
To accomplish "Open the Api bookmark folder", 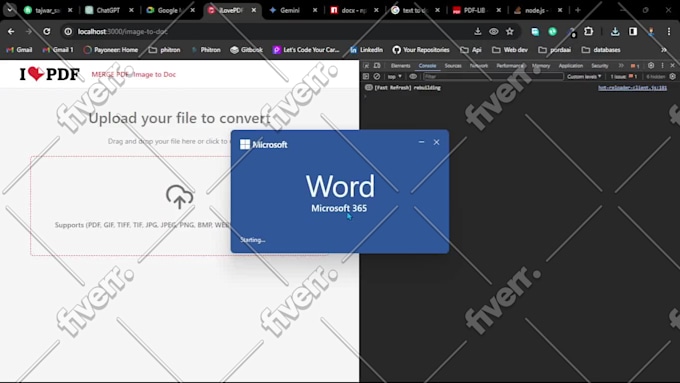I will (x=471, y=50).
